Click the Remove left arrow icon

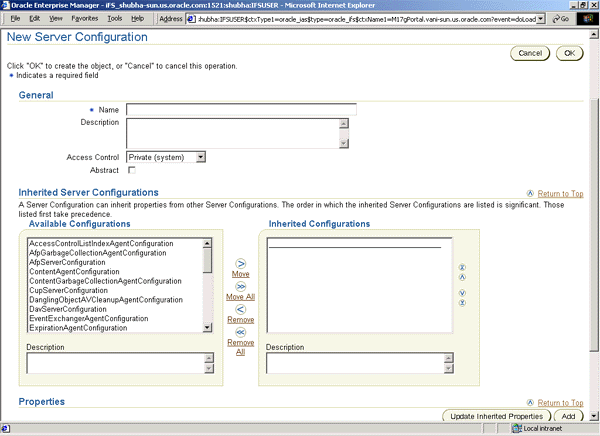tap(241, 309)
